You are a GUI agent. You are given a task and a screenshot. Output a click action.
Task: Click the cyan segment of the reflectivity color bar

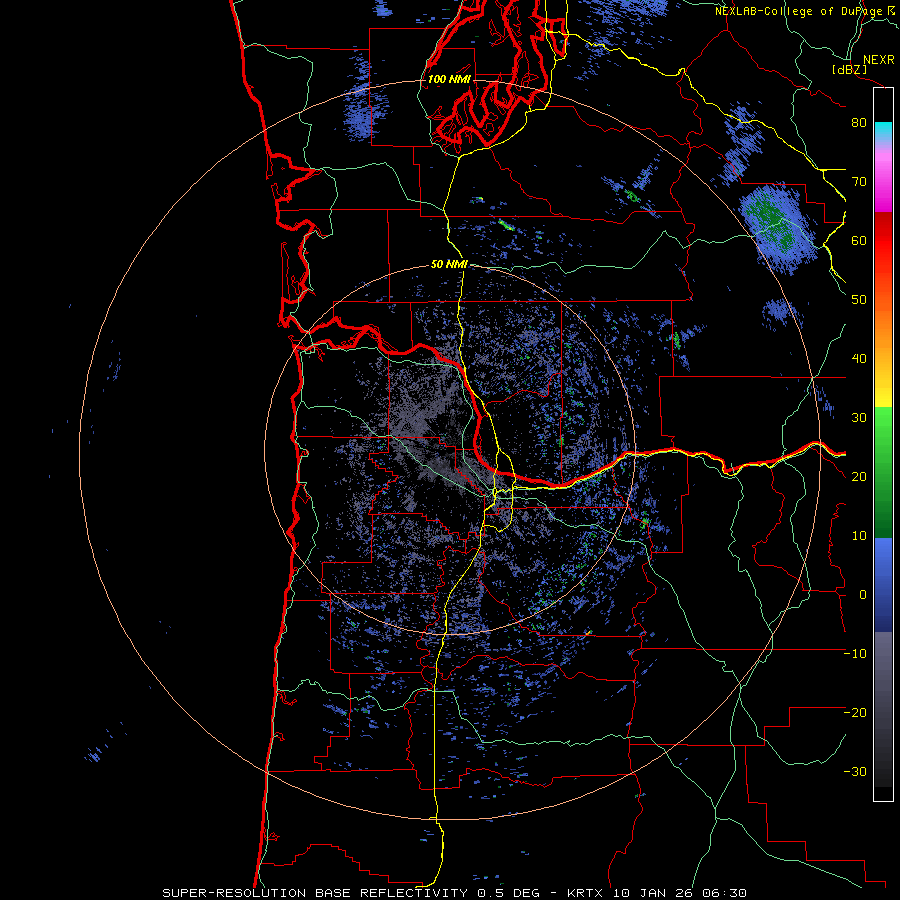pos(883,131)
